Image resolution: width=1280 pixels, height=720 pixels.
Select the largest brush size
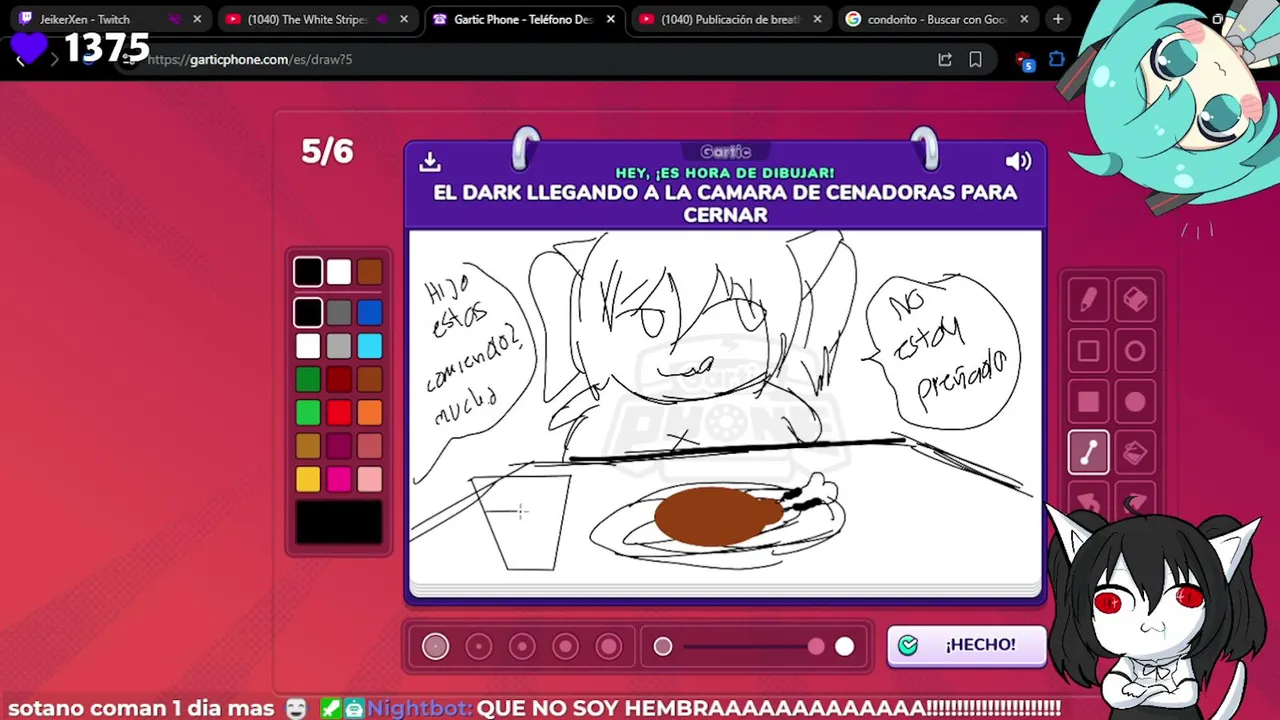coord(609,646)
